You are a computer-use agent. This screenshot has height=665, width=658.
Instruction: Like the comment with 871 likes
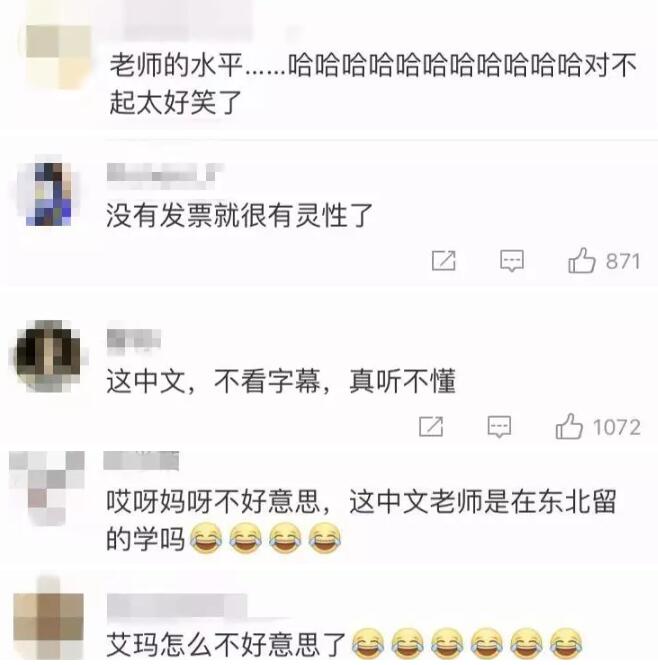(582, 260)
